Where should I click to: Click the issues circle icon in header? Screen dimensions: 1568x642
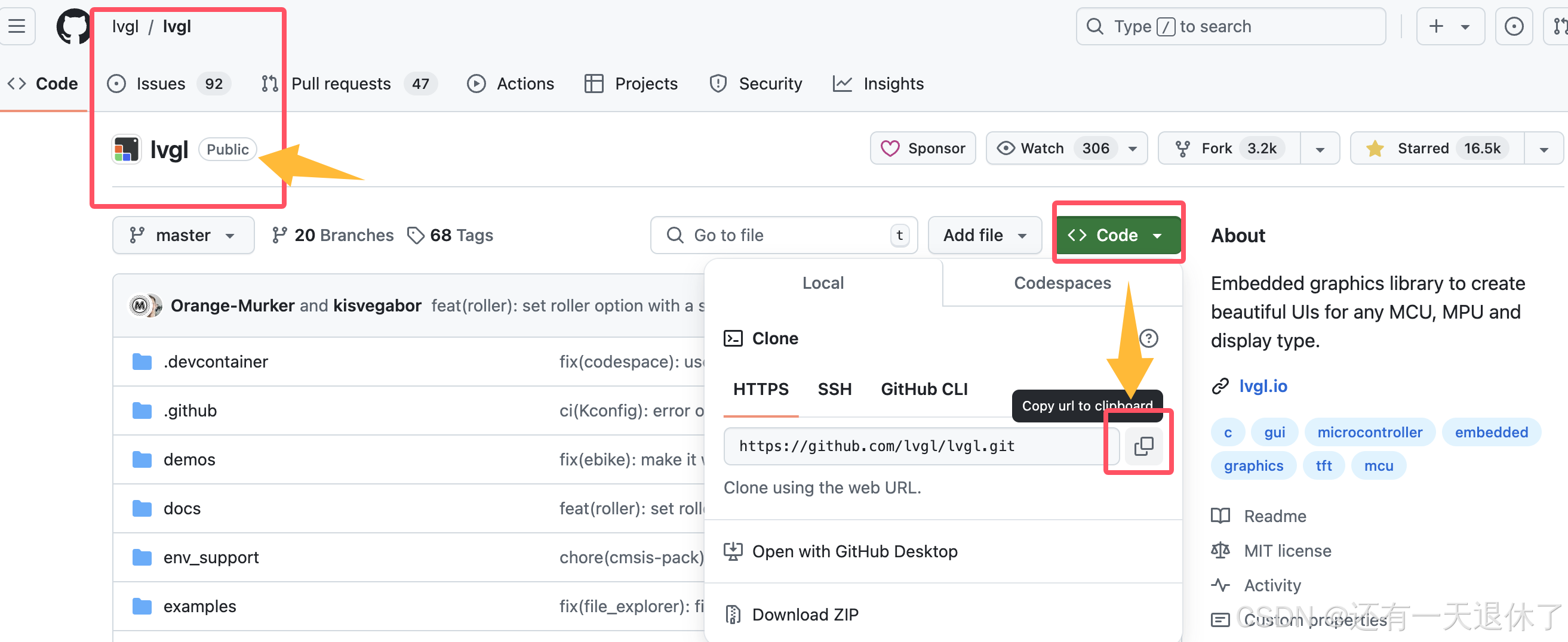click(1513, 26)
